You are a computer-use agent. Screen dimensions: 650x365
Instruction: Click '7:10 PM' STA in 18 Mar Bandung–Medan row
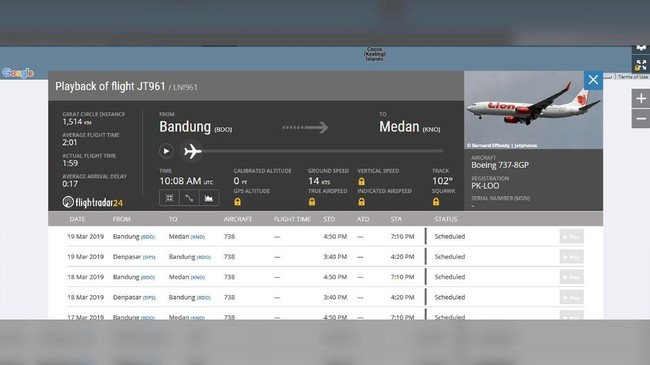tap(402, 277)
